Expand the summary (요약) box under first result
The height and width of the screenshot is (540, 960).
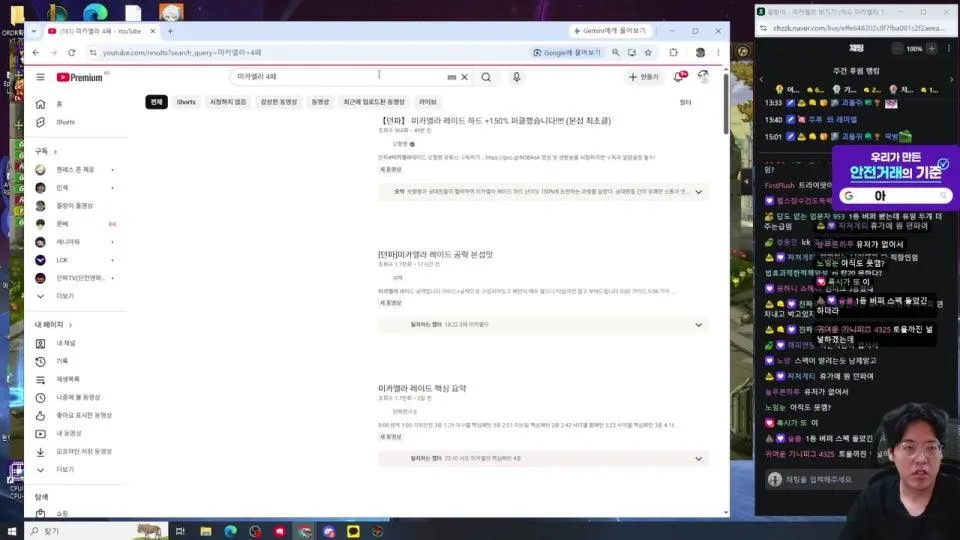(x=699, y=192)
